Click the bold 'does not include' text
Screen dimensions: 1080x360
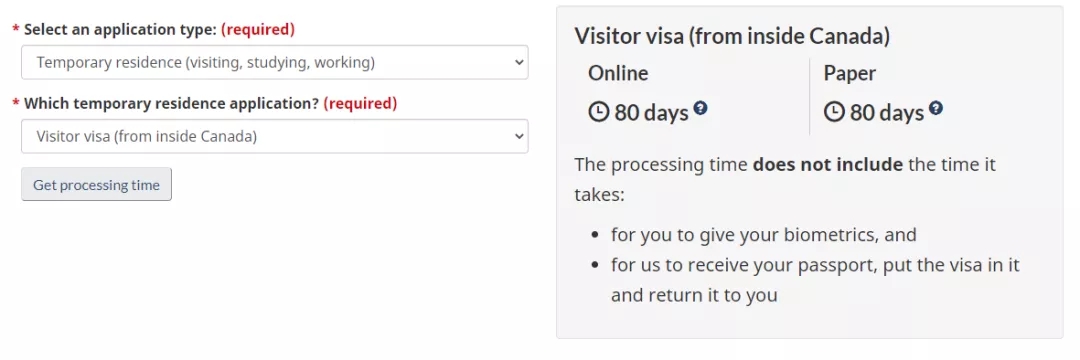(828, 165)
